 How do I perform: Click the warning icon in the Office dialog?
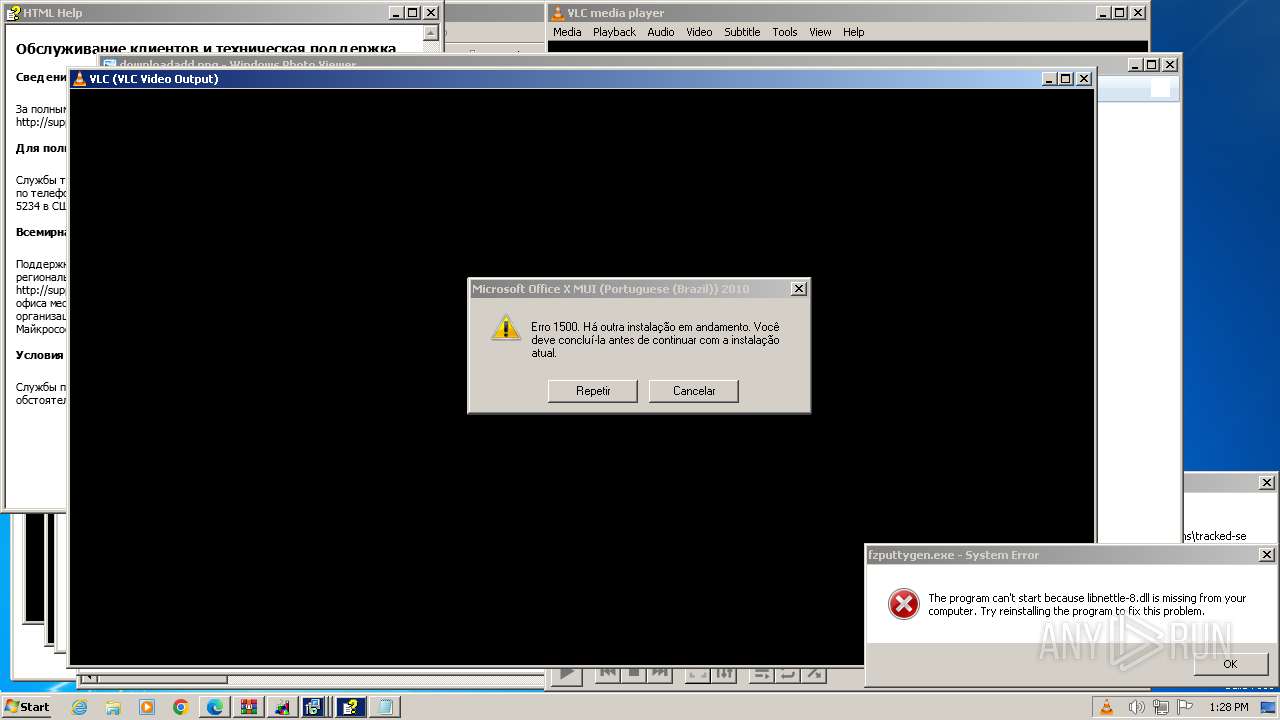tap(506, 327)
